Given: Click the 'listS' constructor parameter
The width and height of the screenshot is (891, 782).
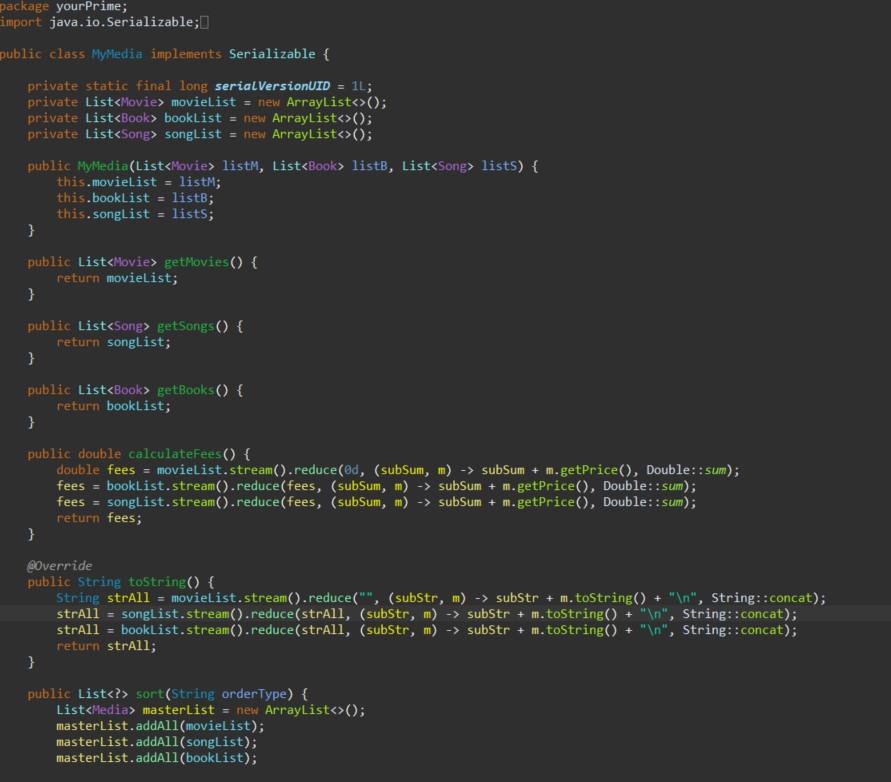Looking at the screenshot, I should coord(499,166).
